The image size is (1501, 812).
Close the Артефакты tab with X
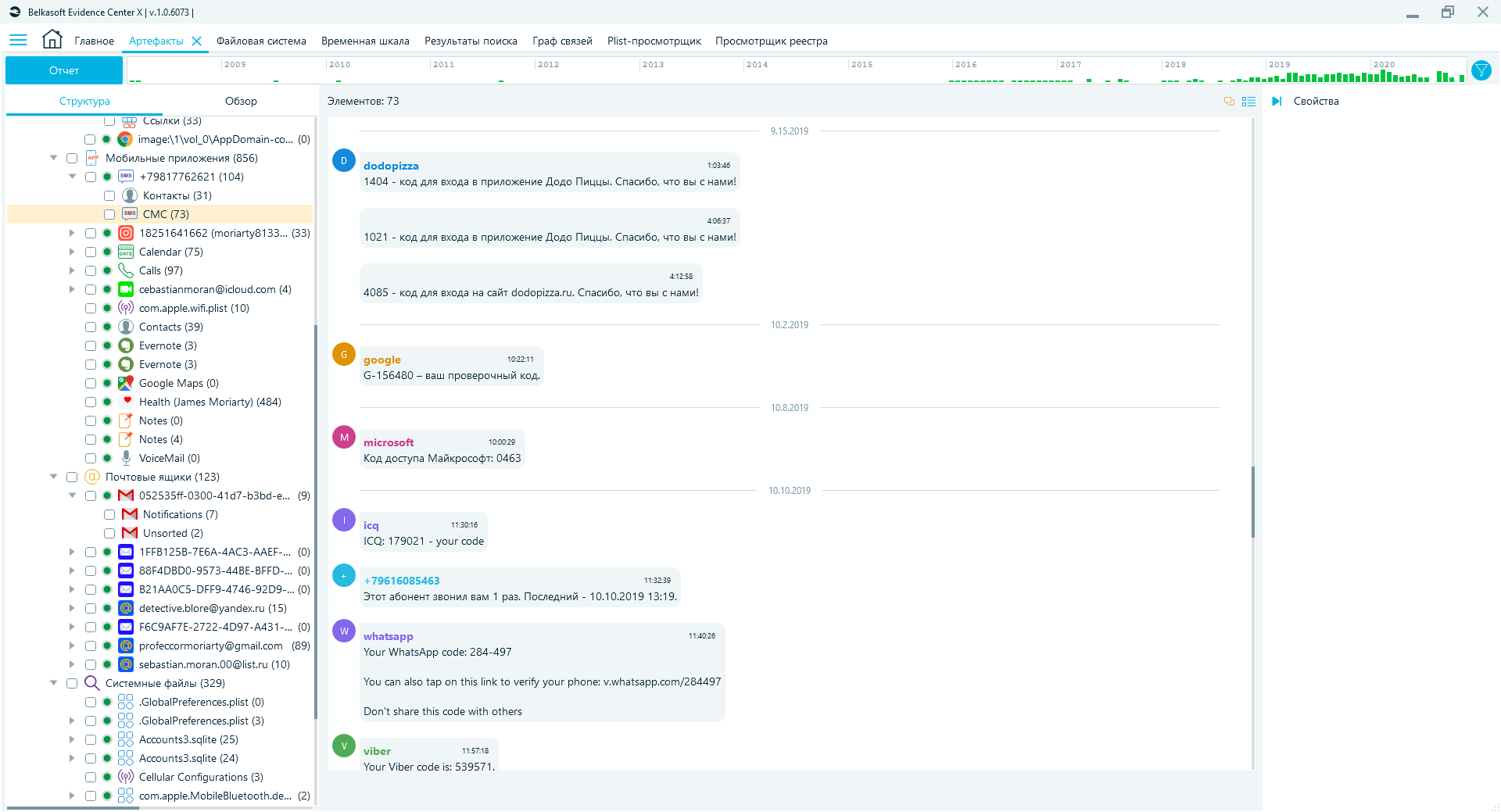coord(197,41)
